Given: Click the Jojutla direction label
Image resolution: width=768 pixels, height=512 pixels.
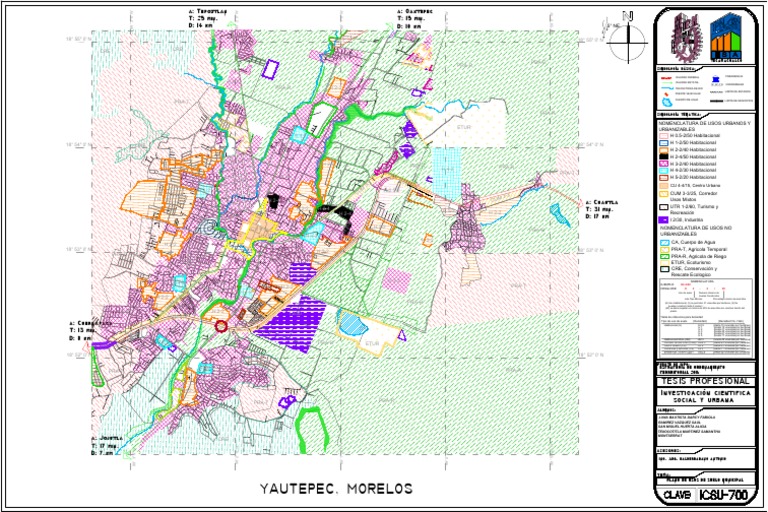Looking at the screenshot, I should [x=112, y=445].
